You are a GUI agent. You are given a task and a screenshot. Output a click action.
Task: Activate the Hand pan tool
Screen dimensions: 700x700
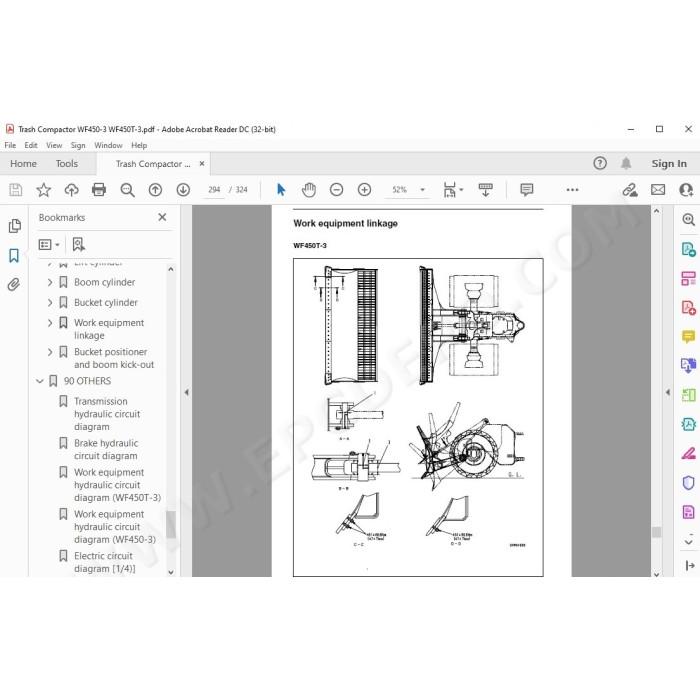tap(308, 190)
